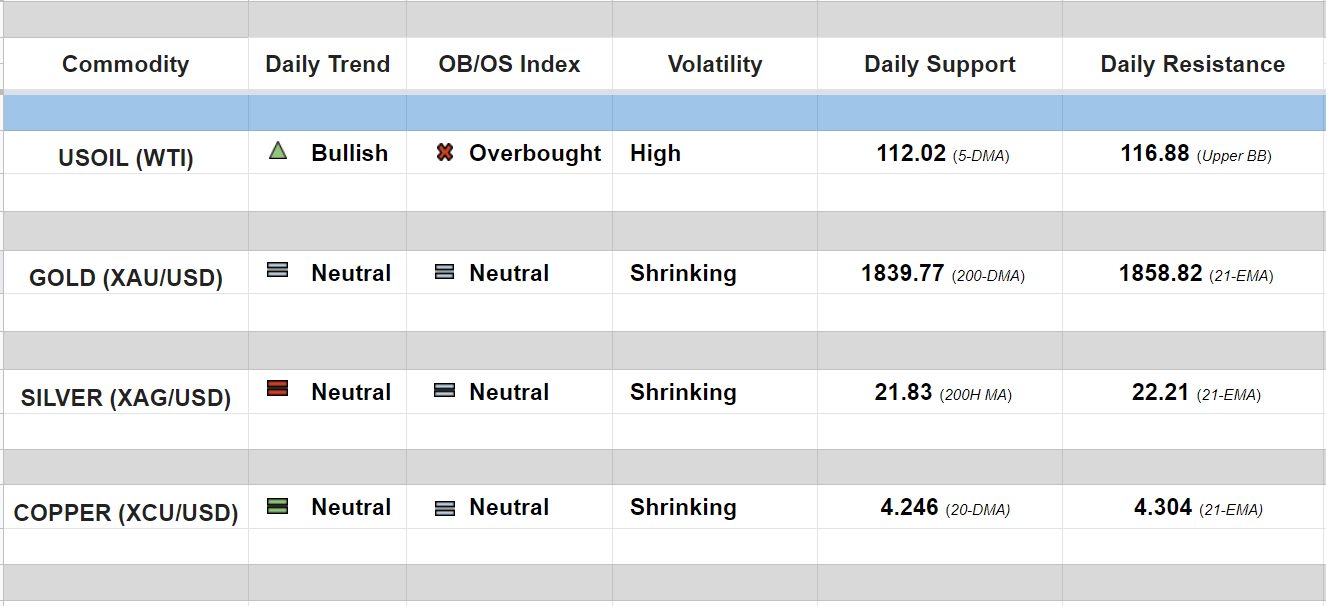This screenshot has width=1326, height=606.
Task: Click the Daily Resistance header cell
Action: [1192, 64]
